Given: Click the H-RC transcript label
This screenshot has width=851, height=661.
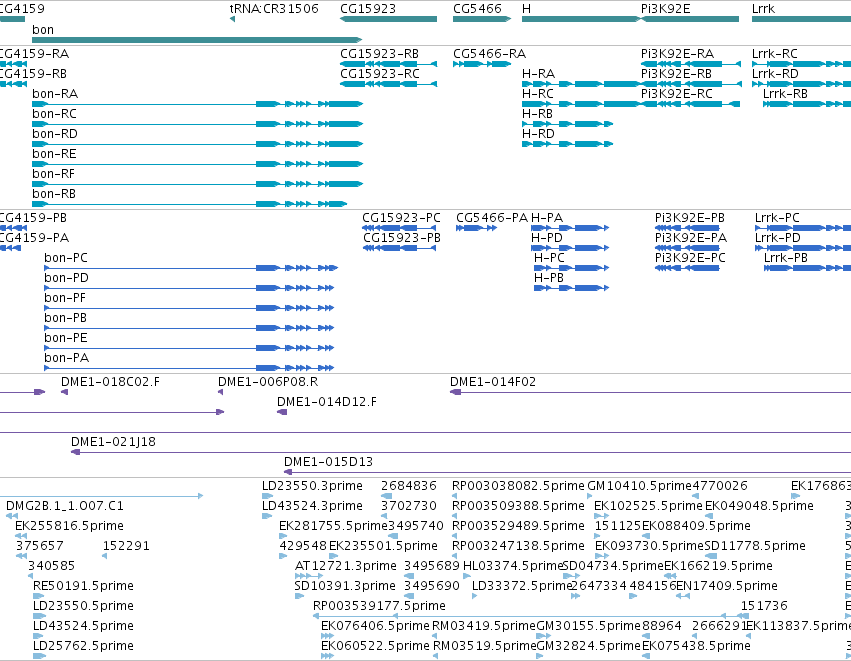Looking at the screenshot, I should [x=538, y=94].
